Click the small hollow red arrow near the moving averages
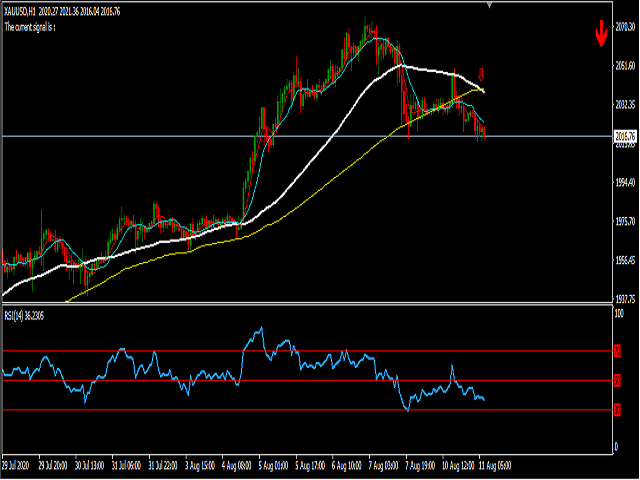Image resolution: width=640 pixels, height=480 pixels. coord(481,74)
